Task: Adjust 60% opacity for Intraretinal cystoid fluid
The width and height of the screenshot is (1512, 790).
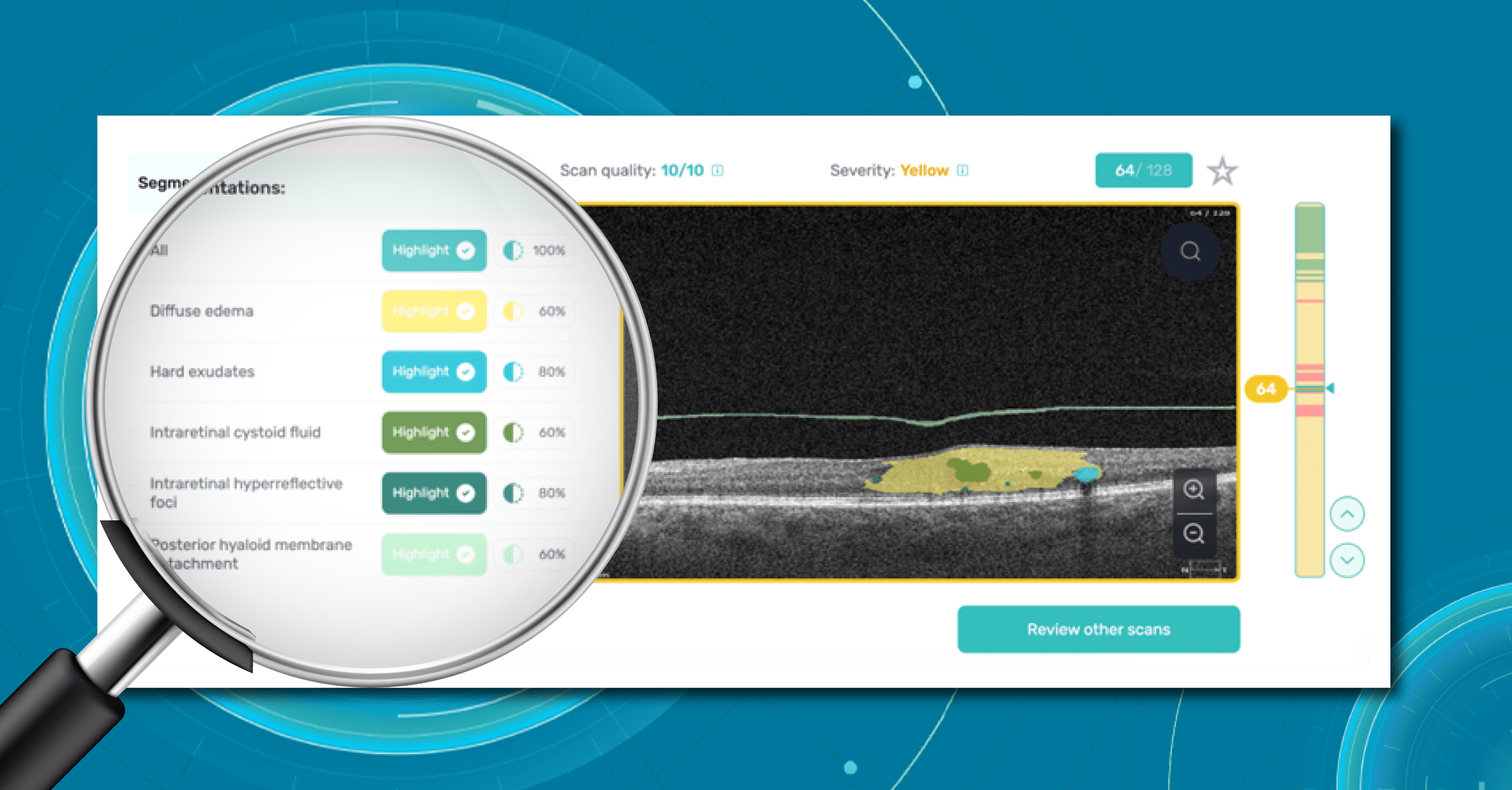Action: [534, 432]
